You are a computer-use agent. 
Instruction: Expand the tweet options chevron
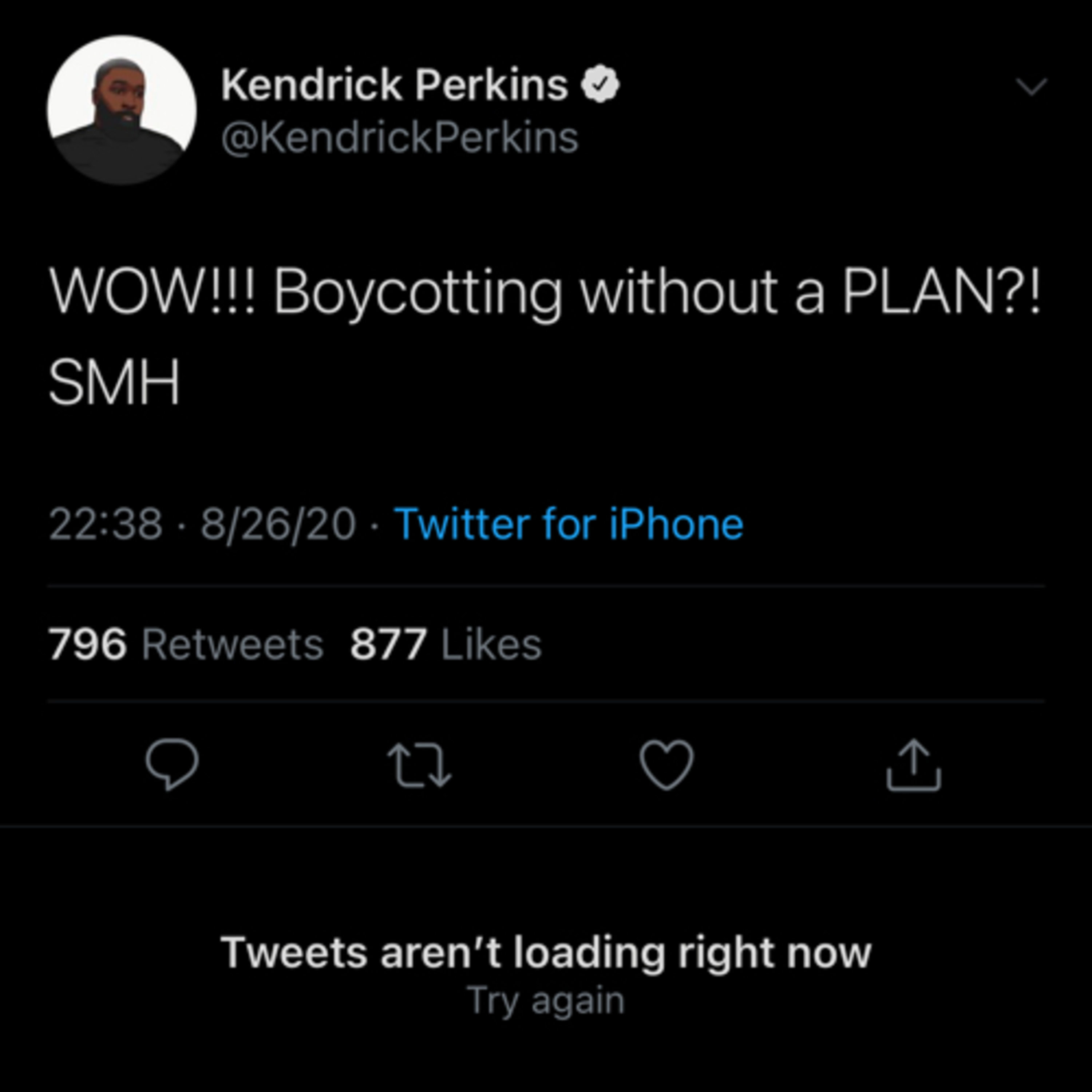click(x=1032, y=87)
